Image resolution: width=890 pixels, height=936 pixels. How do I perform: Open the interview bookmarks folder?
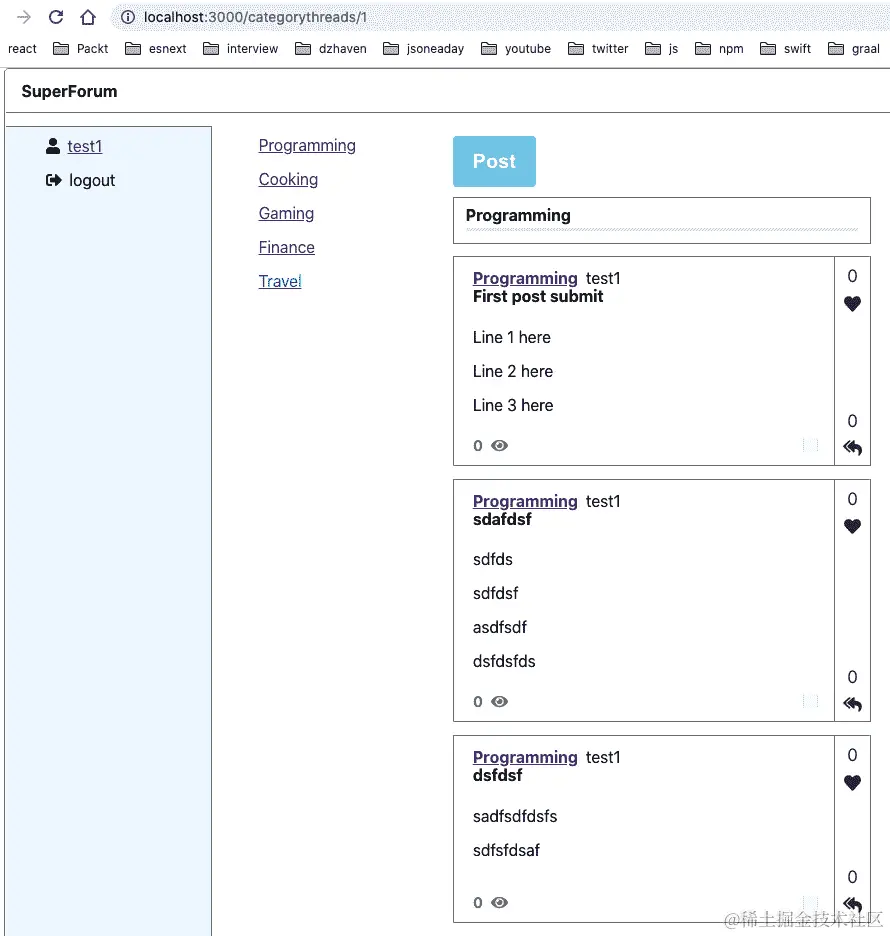point(241,49)
